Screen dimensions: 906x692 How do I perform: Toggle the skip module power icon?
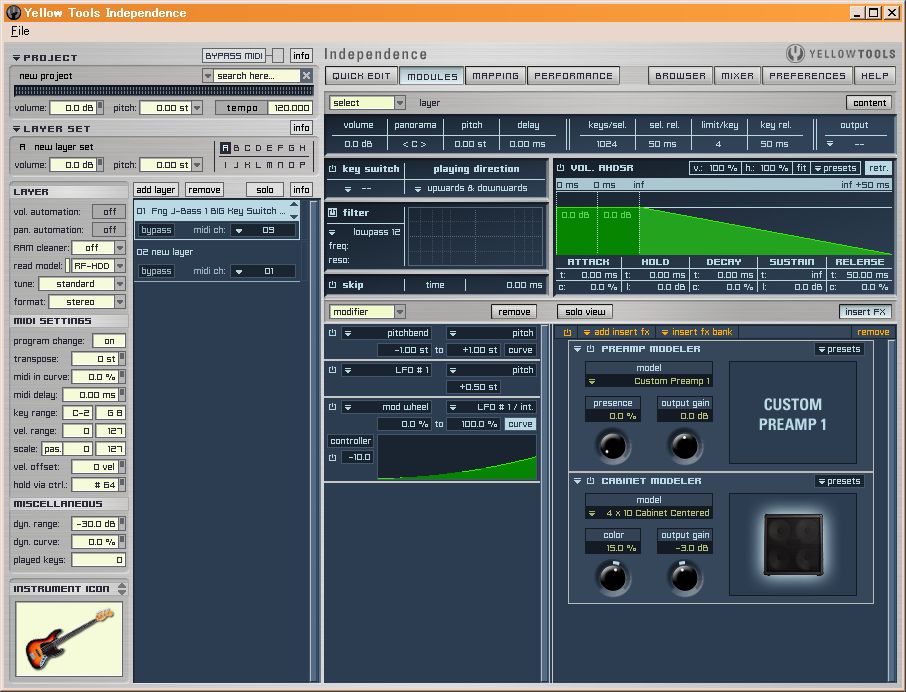pos(332,285)
